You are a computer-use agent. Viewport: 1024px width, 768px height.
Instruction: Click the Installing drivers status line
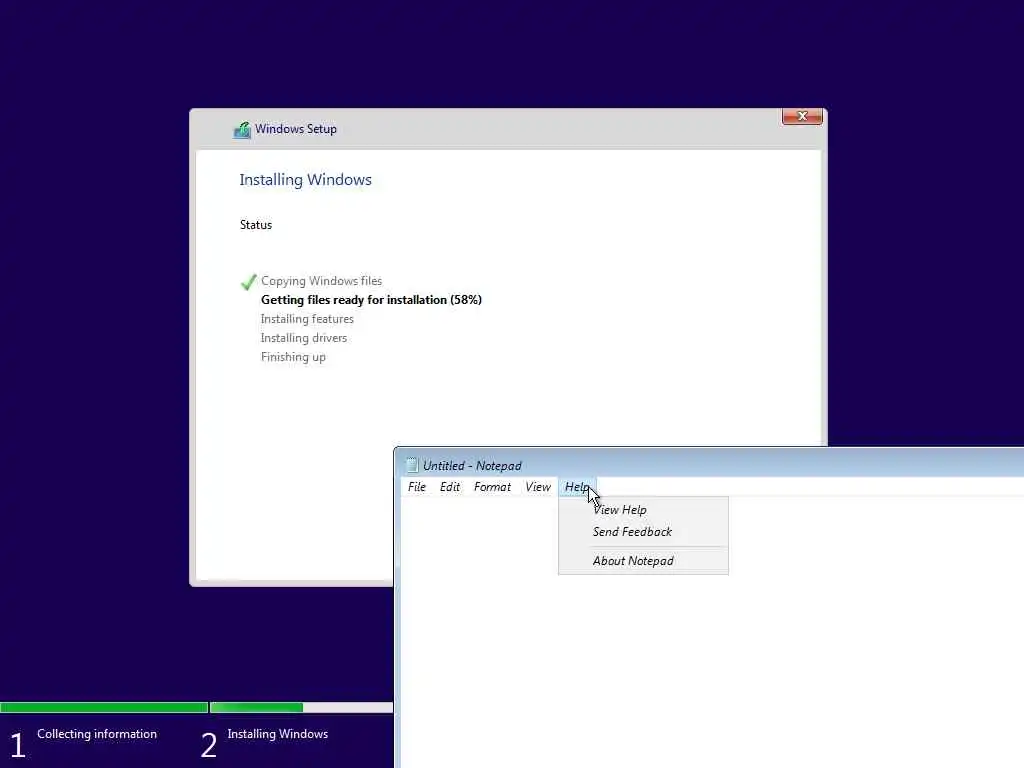(304, 338)
